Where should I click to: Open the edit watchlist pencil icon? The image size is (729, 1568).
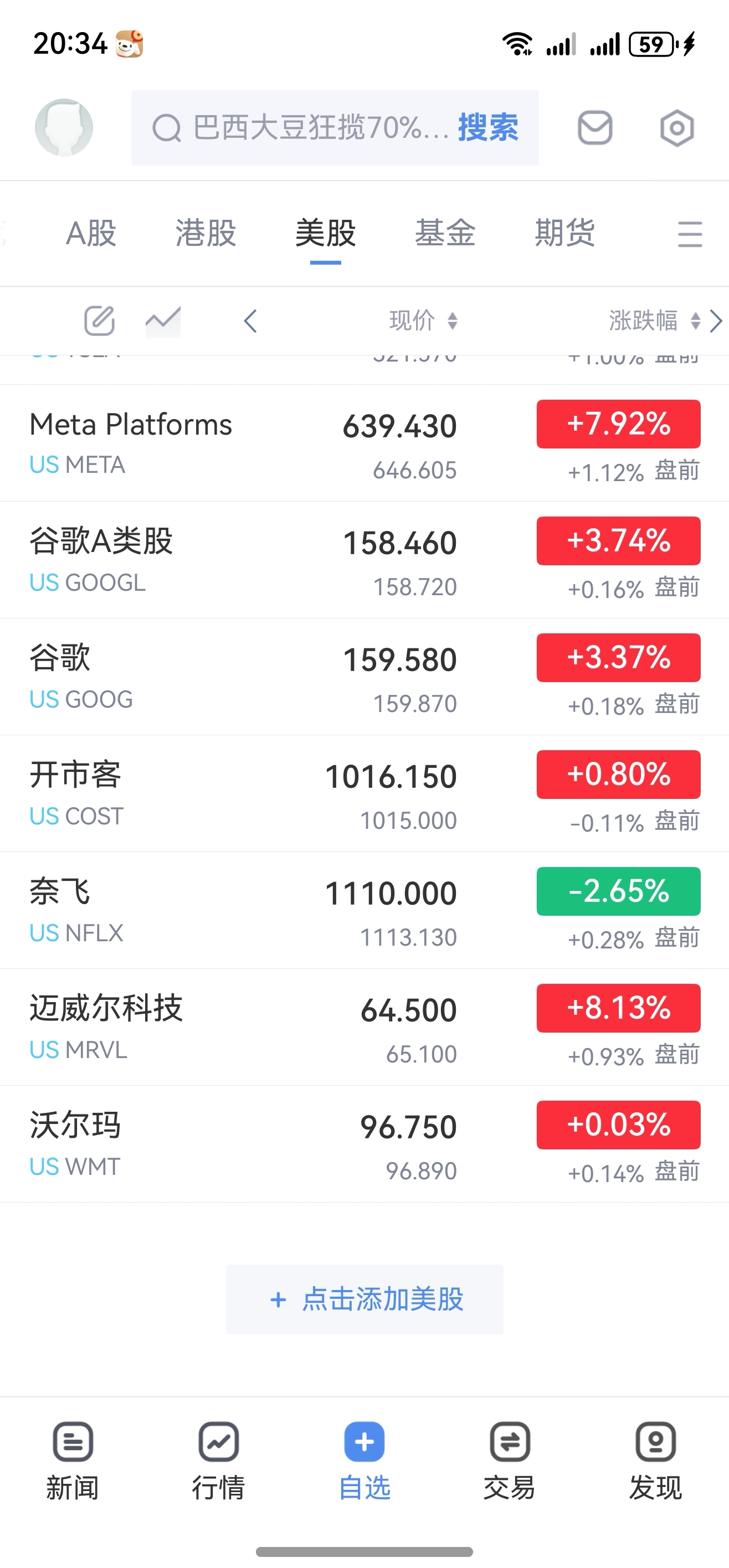[x=99, y=321]
